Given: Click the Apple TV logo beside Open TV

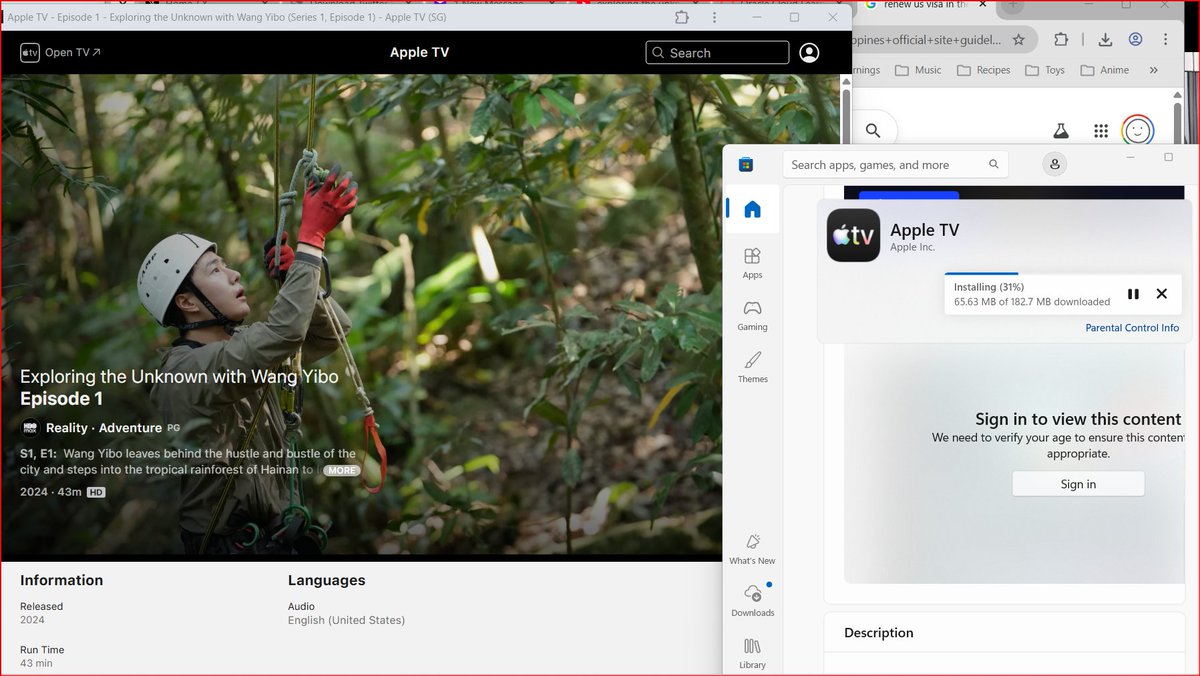Looking at the screenshot, I should coord(30,53).
